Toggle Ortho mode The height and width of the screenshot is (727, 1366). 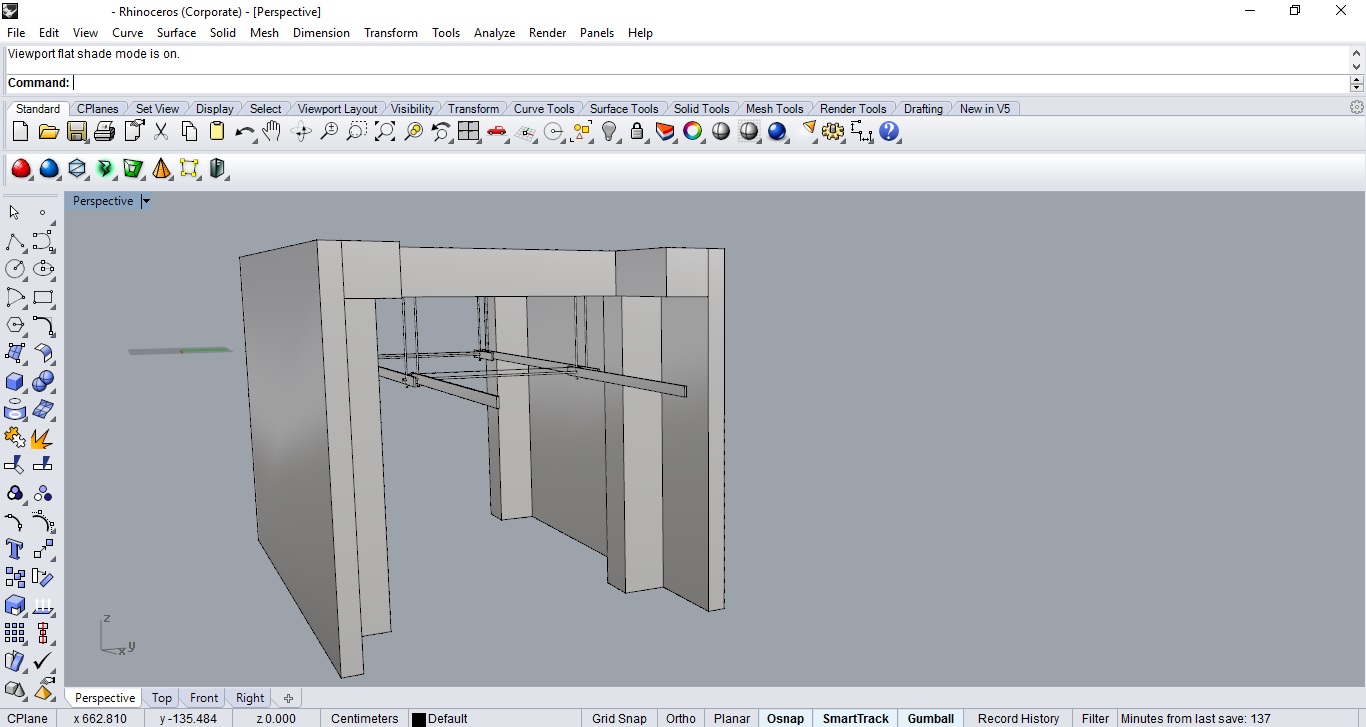coord(681,718)
